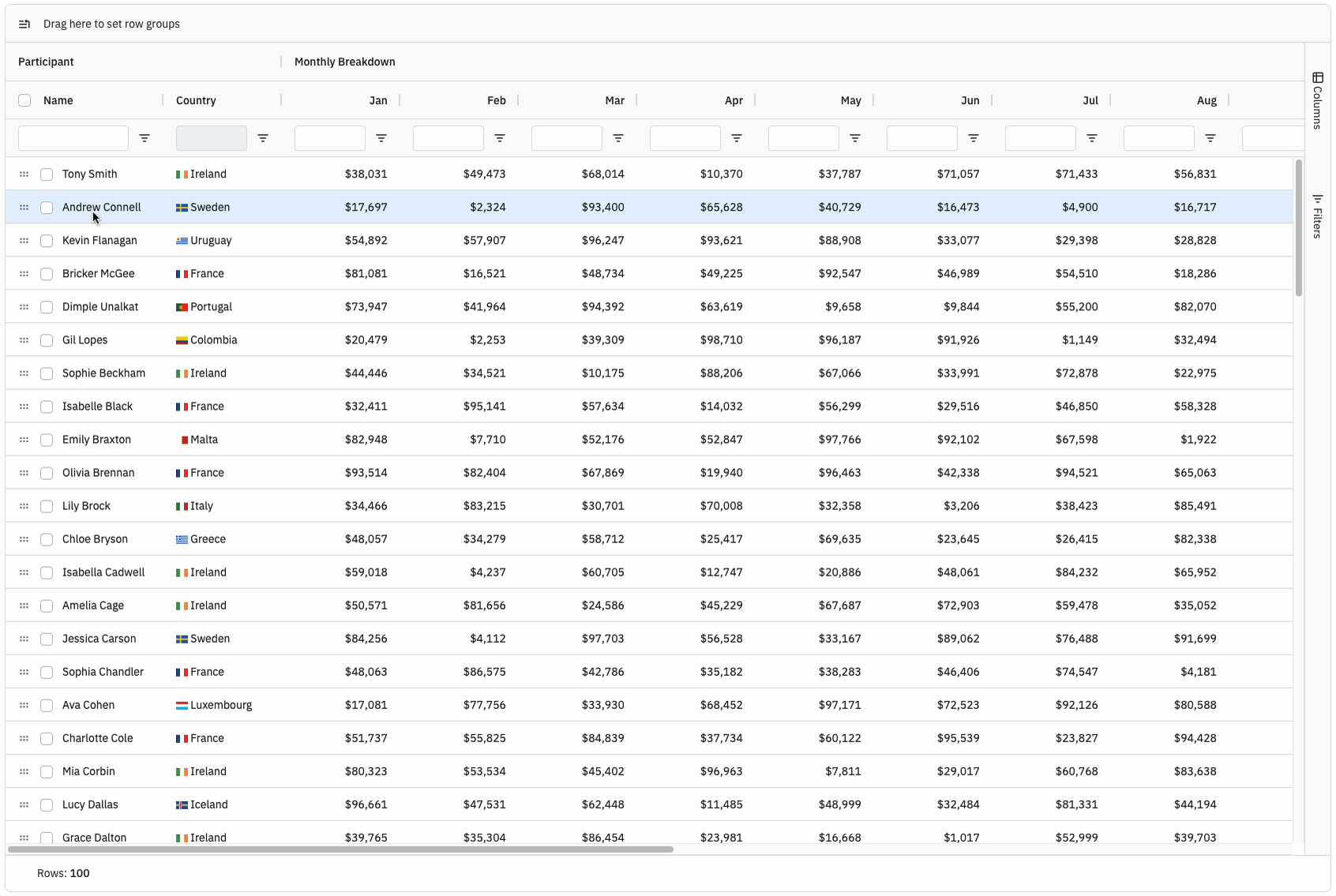Open the Columns side panel tab
This screenshot has width=1336, height=896.
(1317, 100)
